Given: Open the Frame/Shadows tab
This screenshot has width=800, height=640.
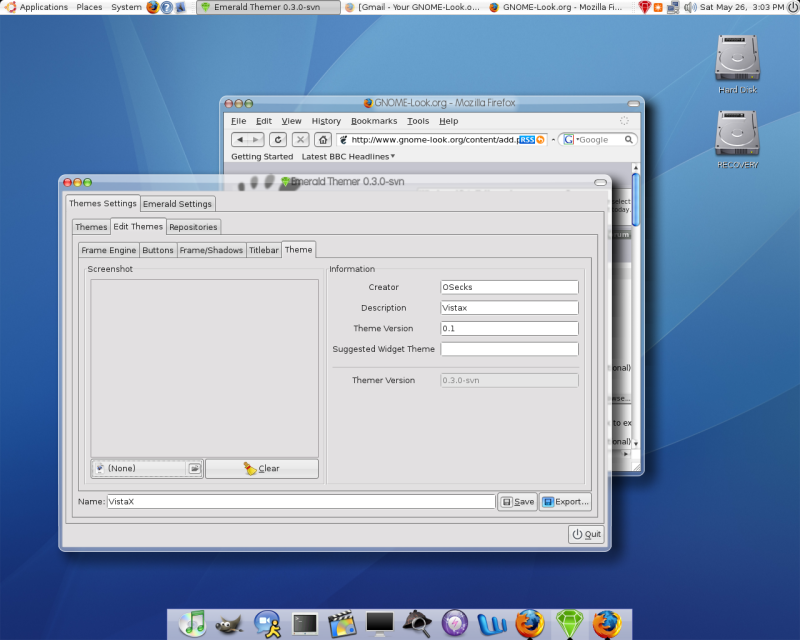Looking at the screenshot, I should tap(211, 250).
